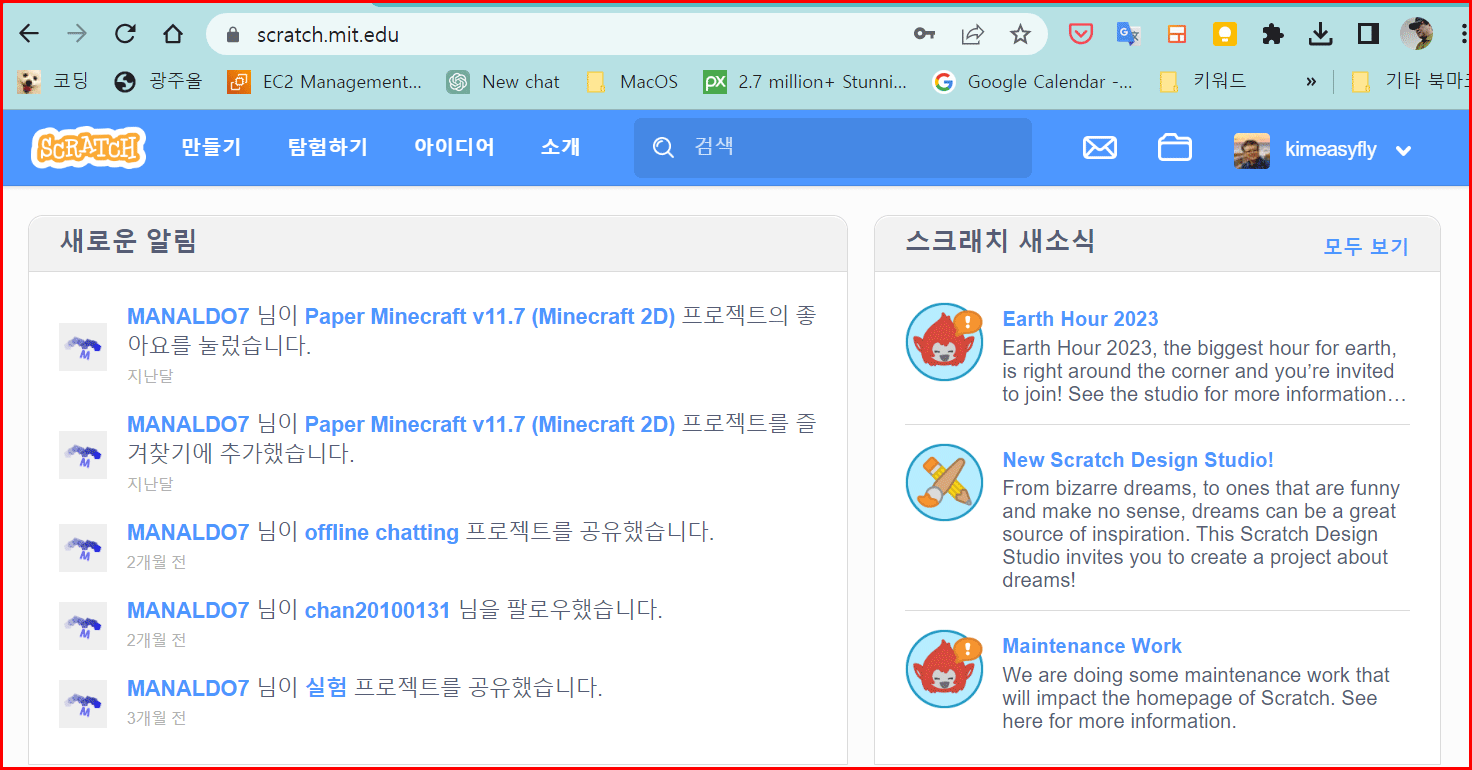Viewport: 1472px width, 770px height.
Task: Click the 3개월 전 timestamp
Action: pos(157,718)
